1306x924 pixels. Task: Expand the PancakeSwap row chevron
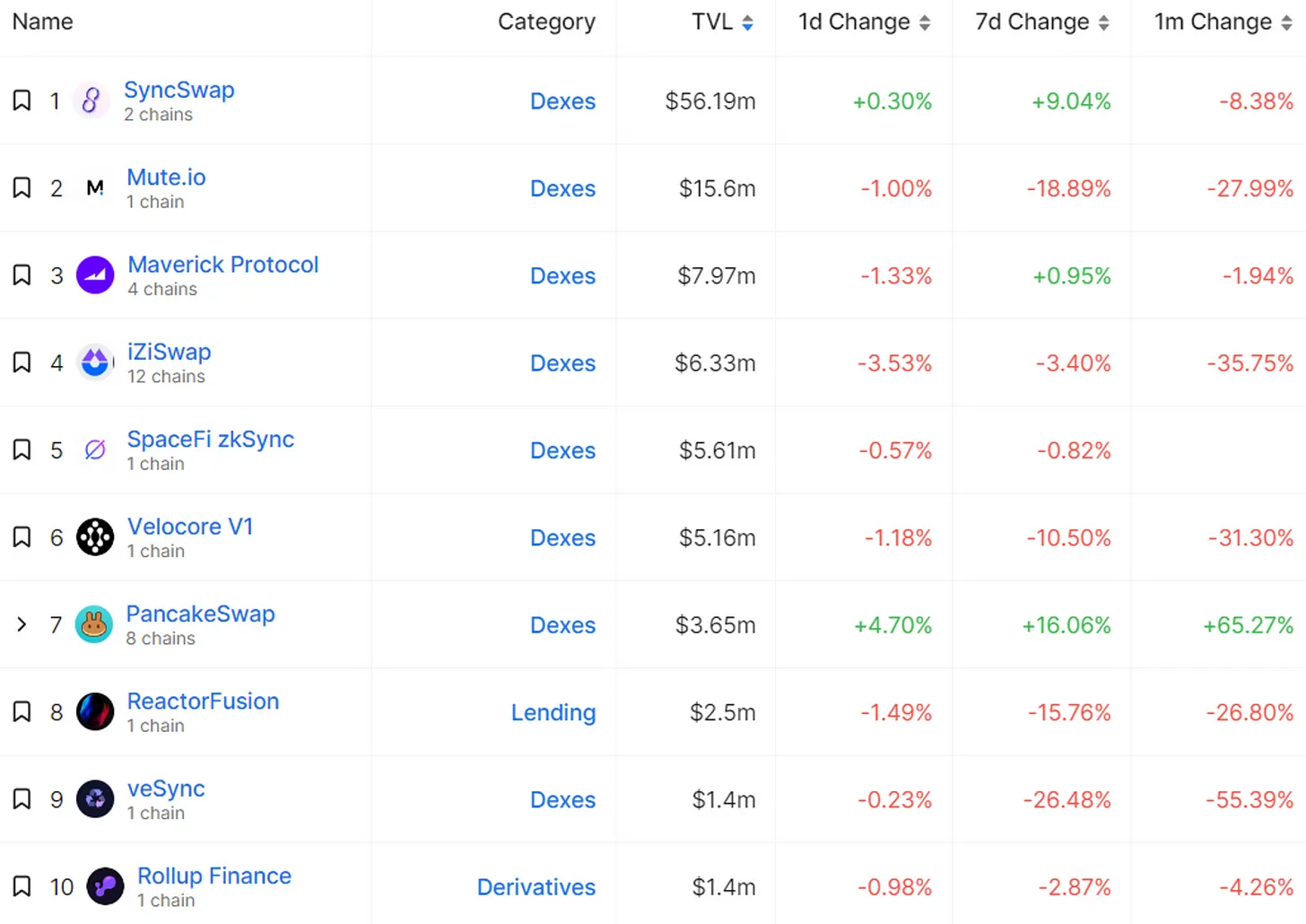(x=22, y=624)
